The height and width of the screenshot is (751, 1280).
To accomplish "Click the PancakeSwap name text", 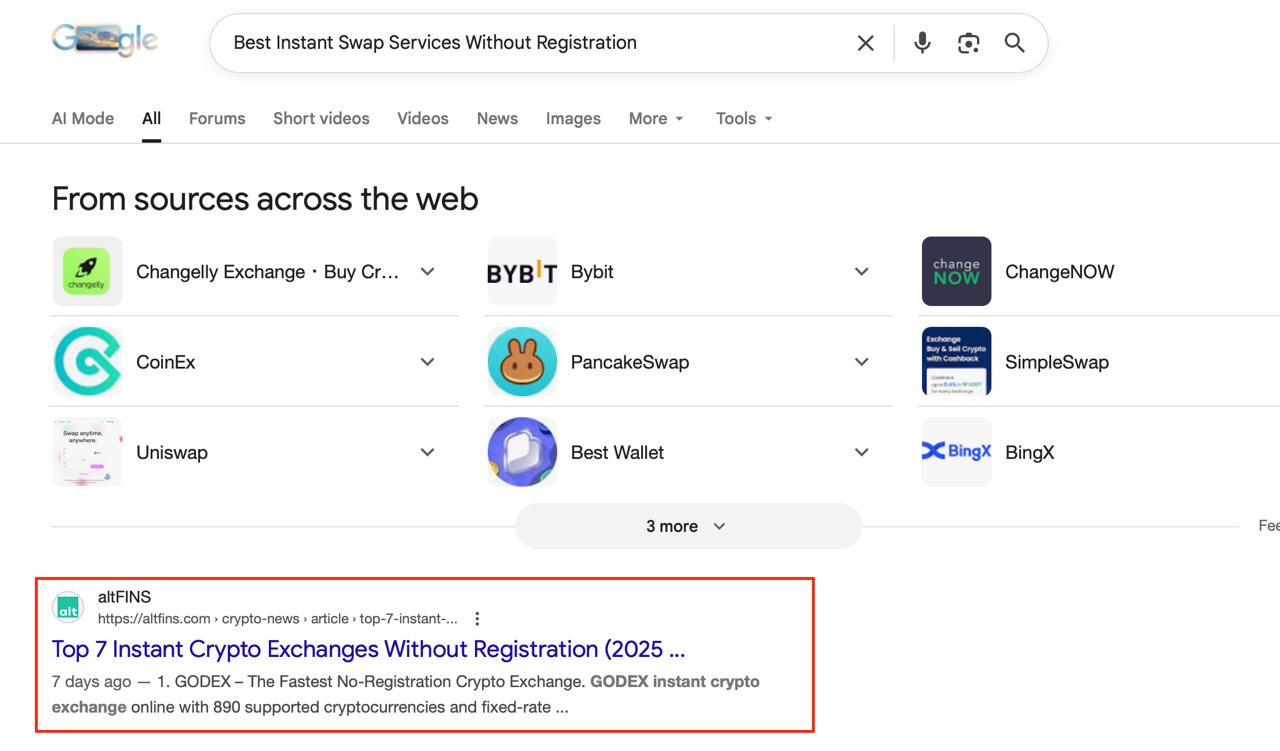I will pos(630,362).
